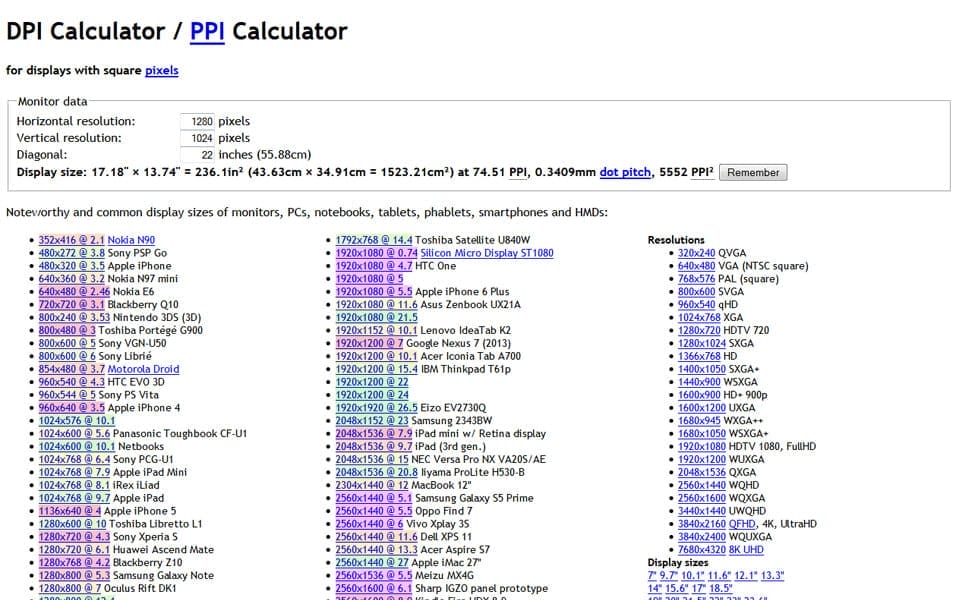Image resolution: width=954 pixels, height=600 pixels.
Task: Click the Diagonal inches input field
Action: pos(197,155)
